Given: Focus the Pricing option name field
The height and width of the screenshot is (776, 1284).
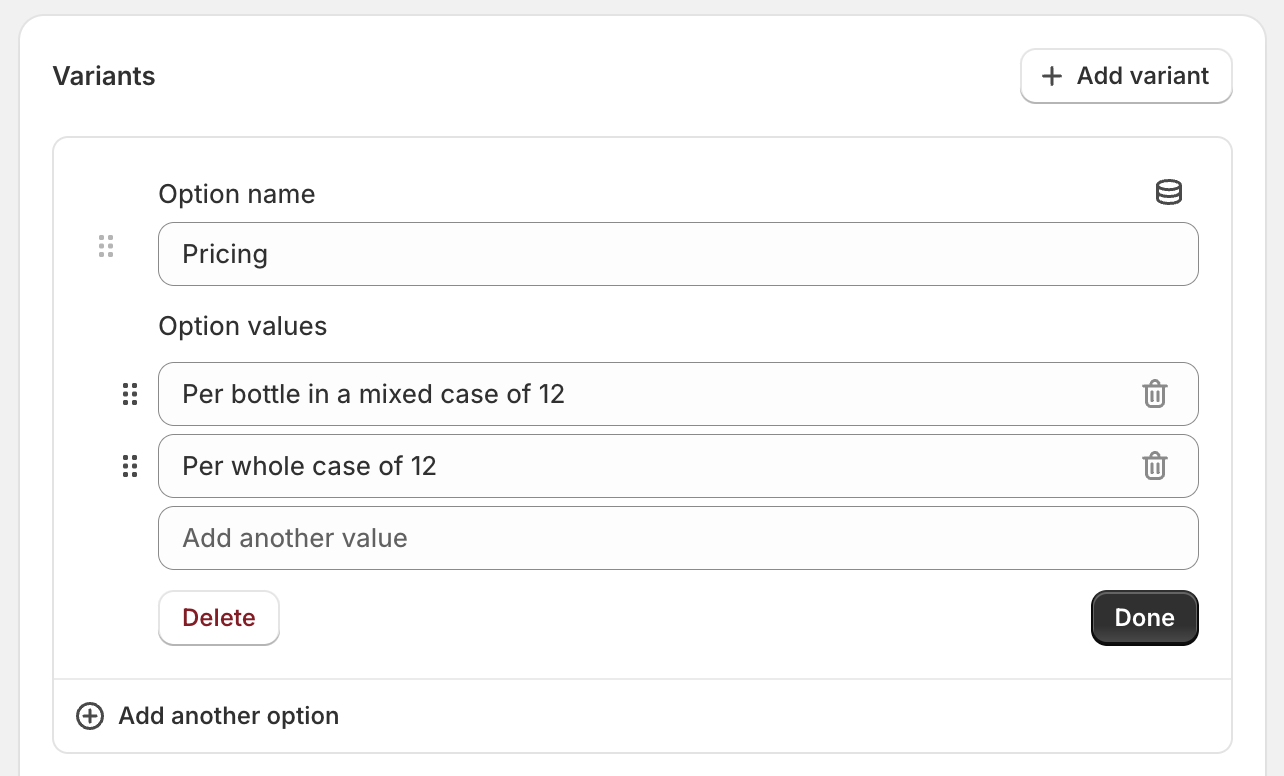Looking at the screenshot, I should [678, 254].
